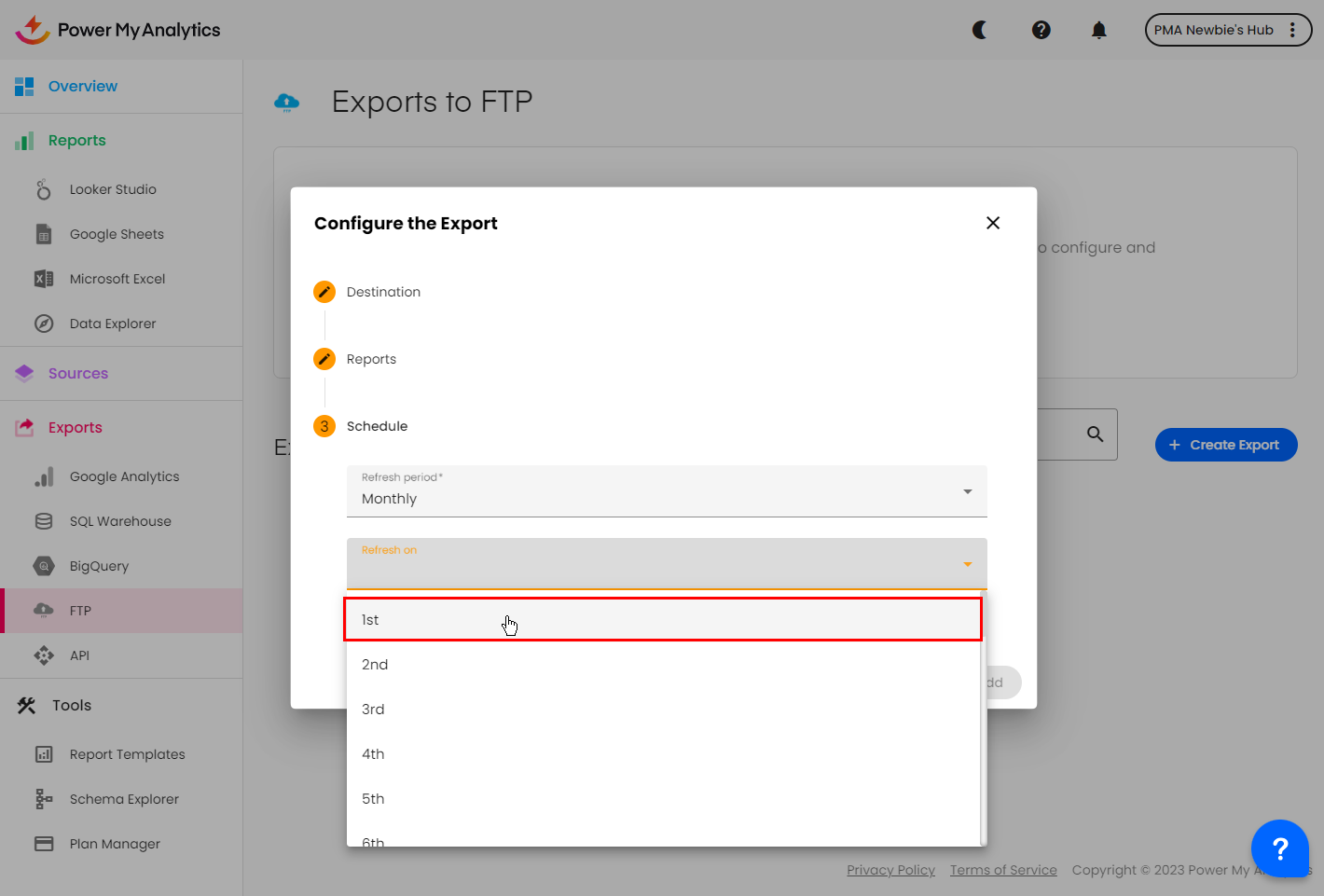Viewport: 1324px width, 896px height.
Task: Open Schema Explorer tool
Action: pos(124,799)
